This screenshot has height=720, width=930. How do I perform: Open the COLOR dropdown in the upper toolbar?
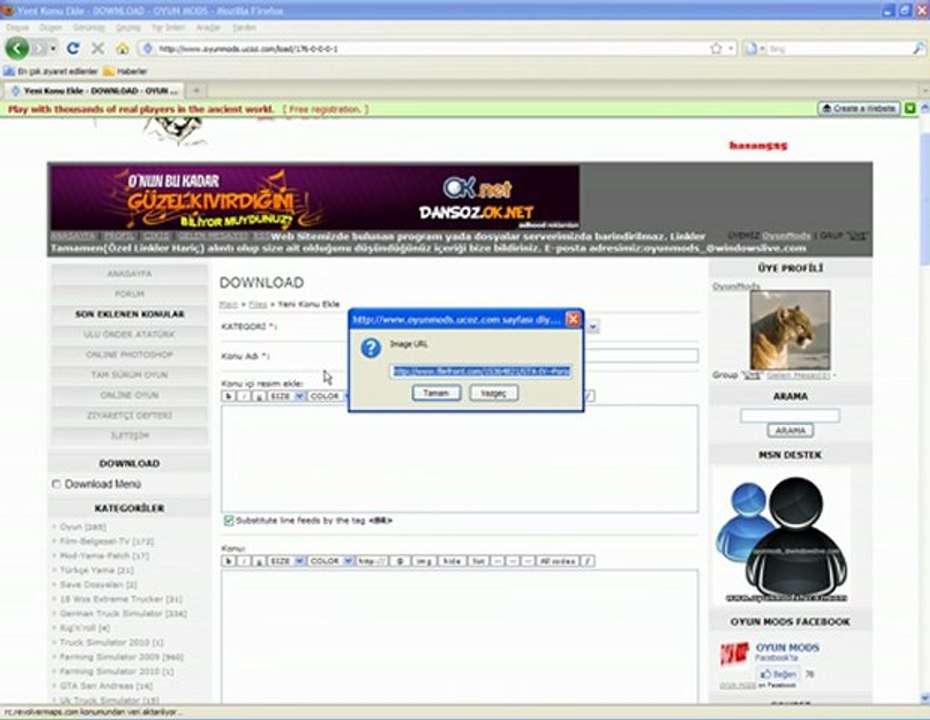(x=326, y=396)
